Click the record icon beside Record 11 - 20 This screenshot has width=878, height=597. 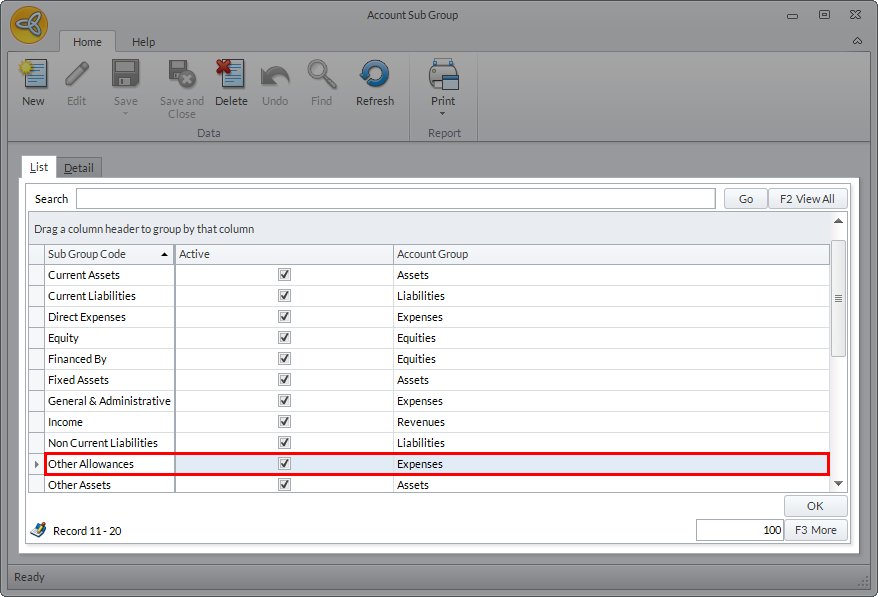point(38,530)
